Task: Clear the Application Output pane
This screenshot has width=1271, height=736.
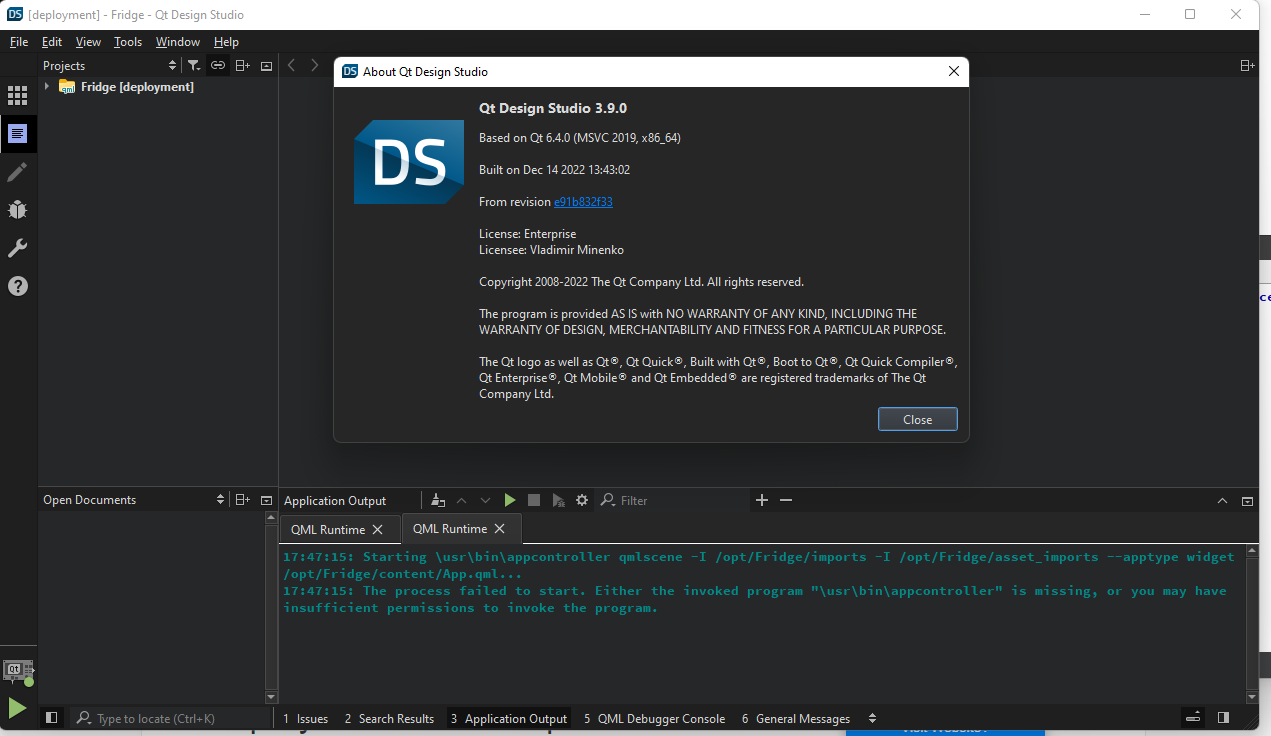Action: pyautogui.click(x=438, y=500)
